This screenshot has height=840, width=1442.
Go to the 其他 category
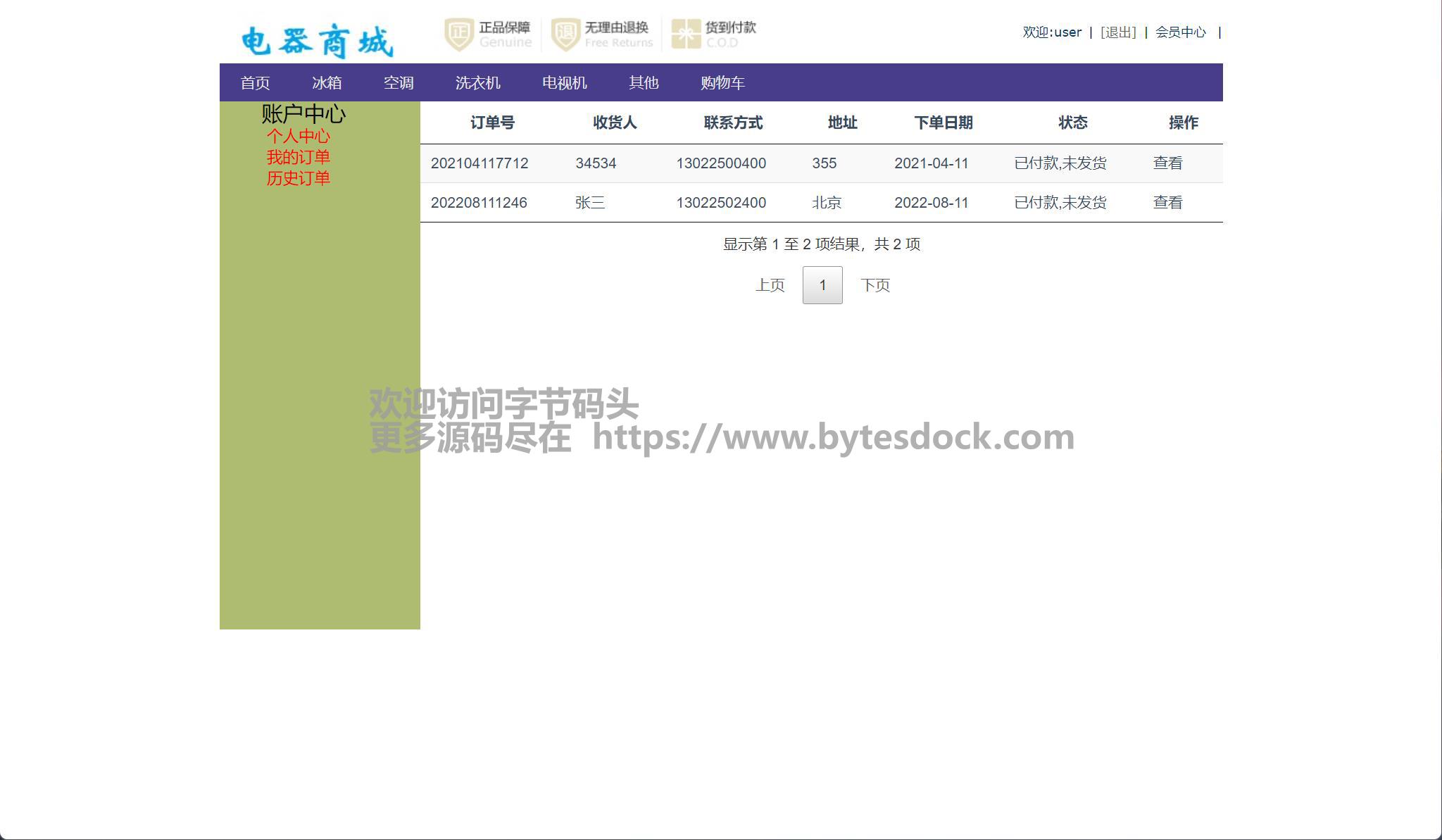point(644,83)
